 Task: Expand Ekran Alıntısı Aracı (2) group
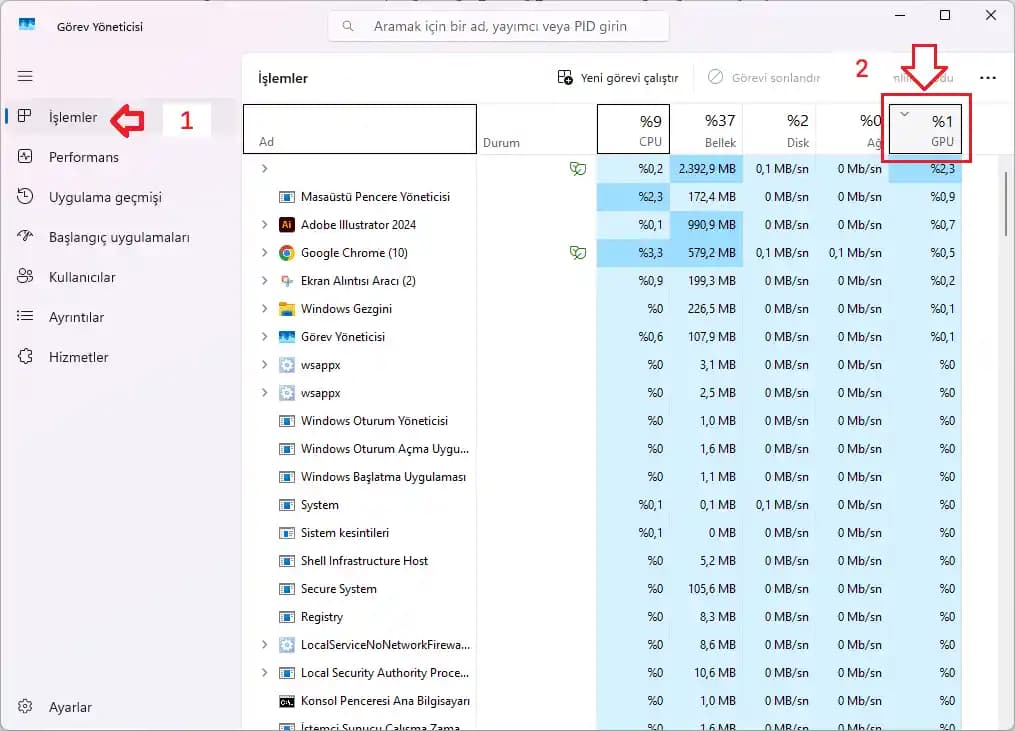coord(264,280)
